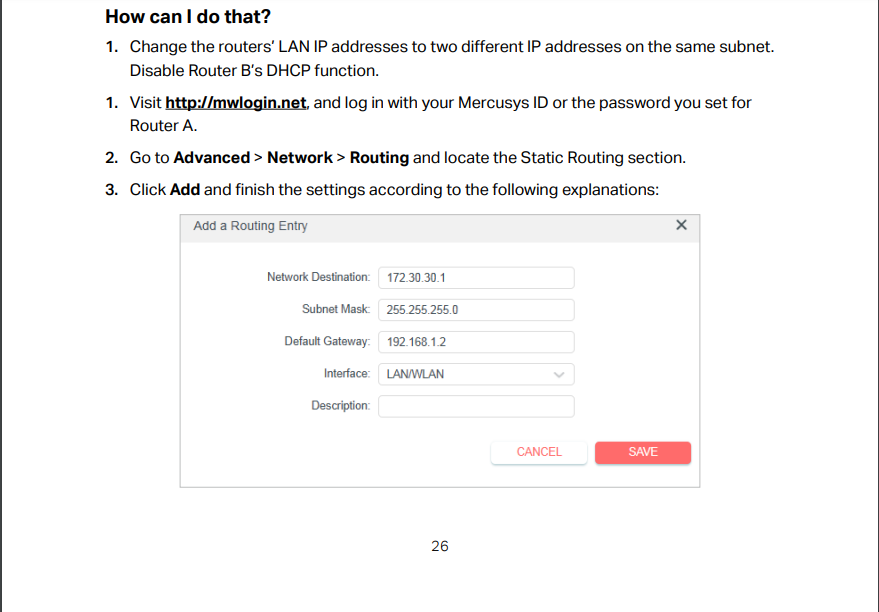The height and width of the screenshot is (612, 879).
Task: Focus the Default Gateway field showing 192.168.1.2
Action: point(476,342)
